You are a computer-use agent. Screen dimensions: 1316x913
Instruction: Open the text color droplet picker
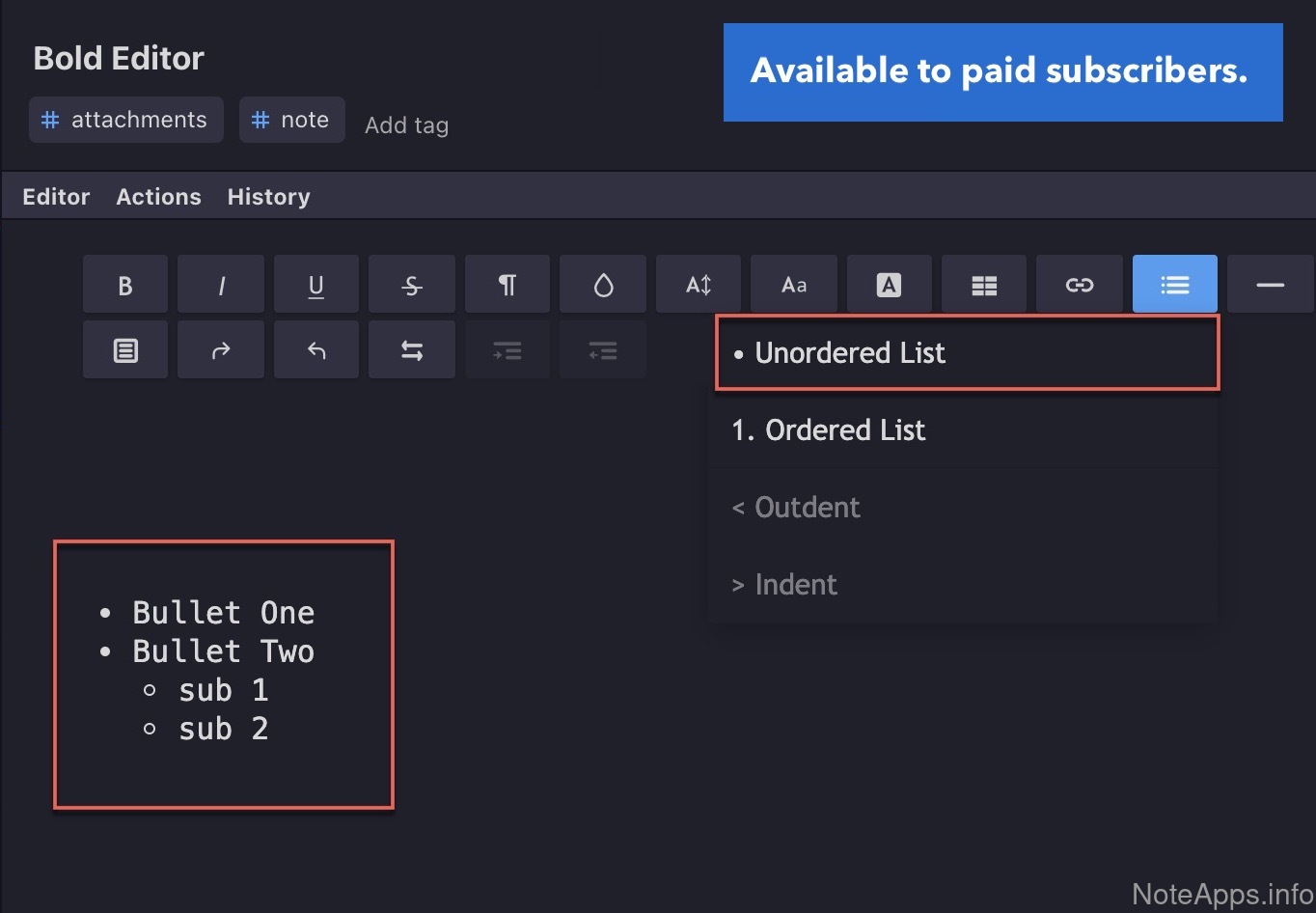(x=603, y=285)
